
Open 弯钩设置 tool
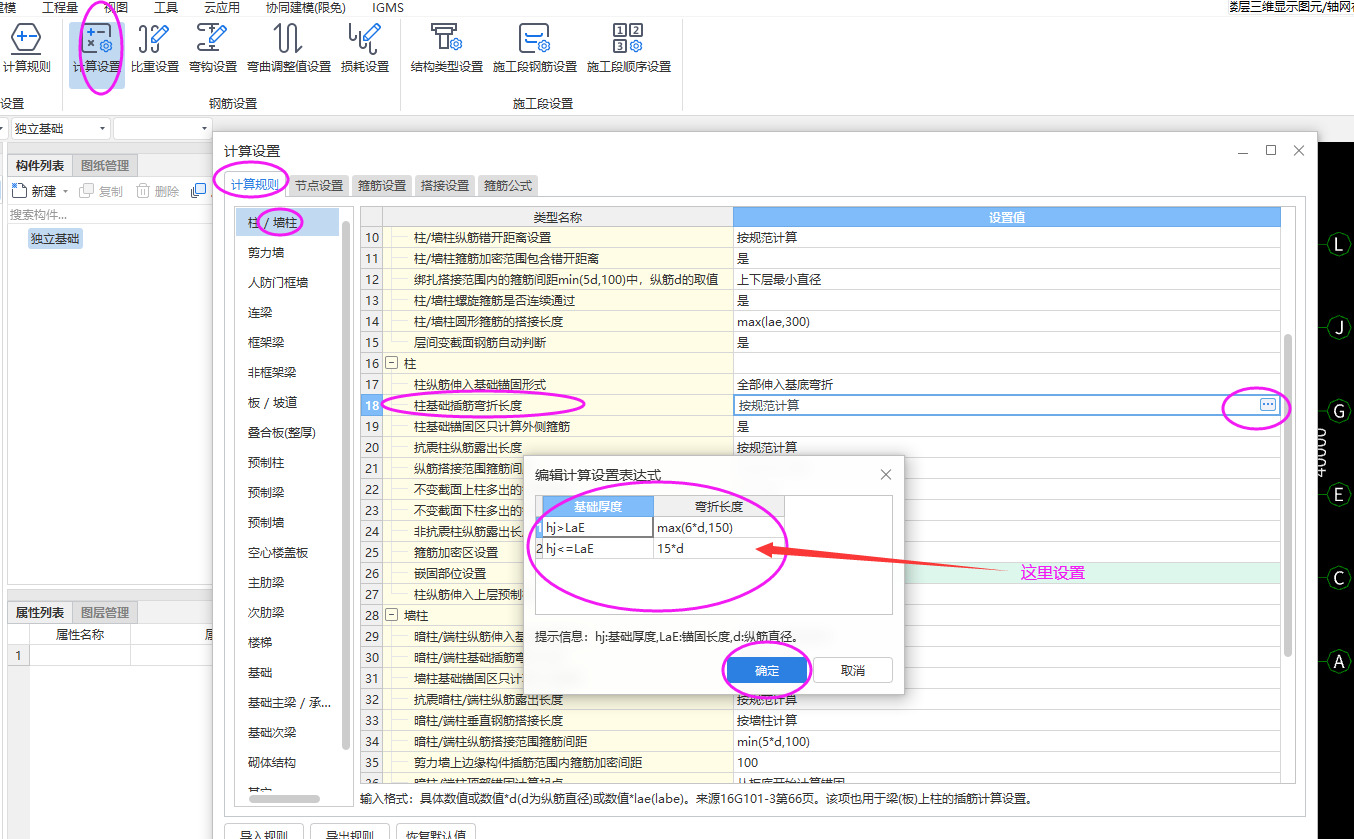click(213, 49)
